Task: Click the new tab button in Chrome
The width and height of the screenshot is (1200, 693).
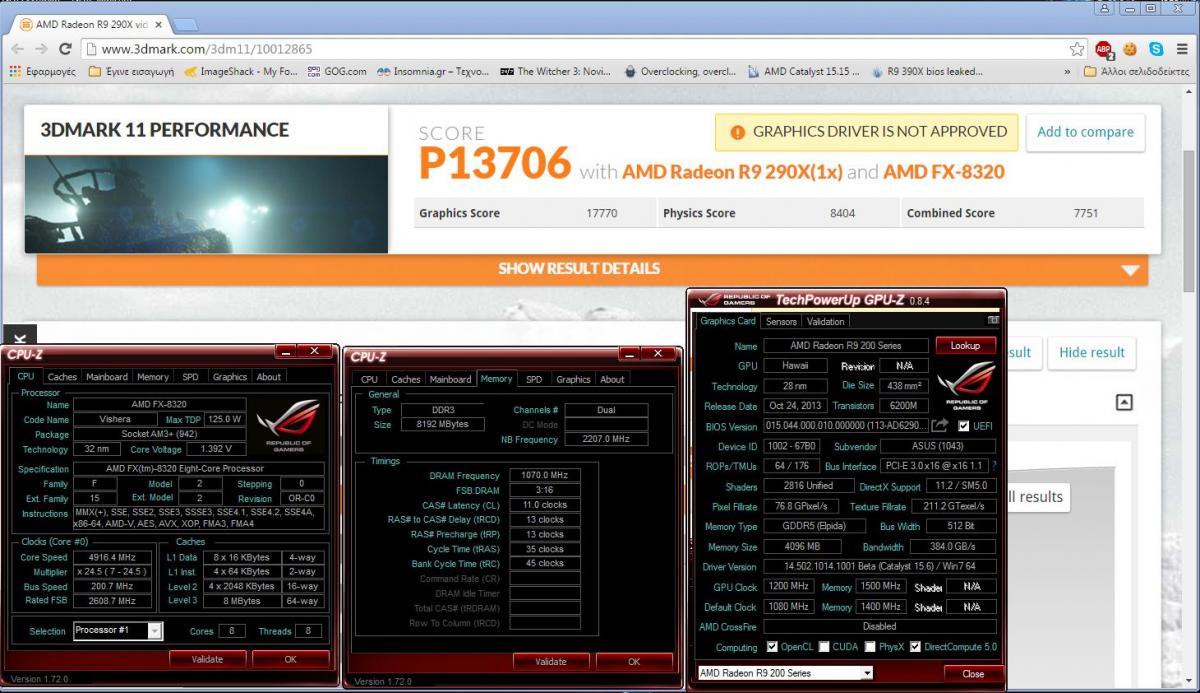Action: pyautogui.click(x=187, y=23)
